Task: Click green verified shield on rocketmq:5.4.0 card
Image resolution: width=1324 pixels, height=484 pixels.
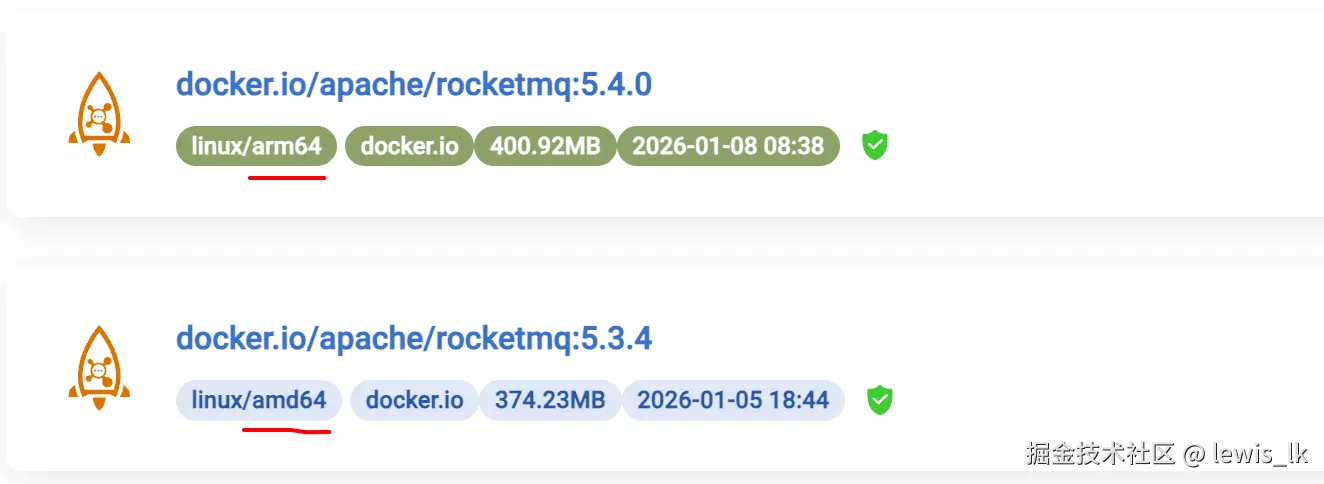Action: 875,146
